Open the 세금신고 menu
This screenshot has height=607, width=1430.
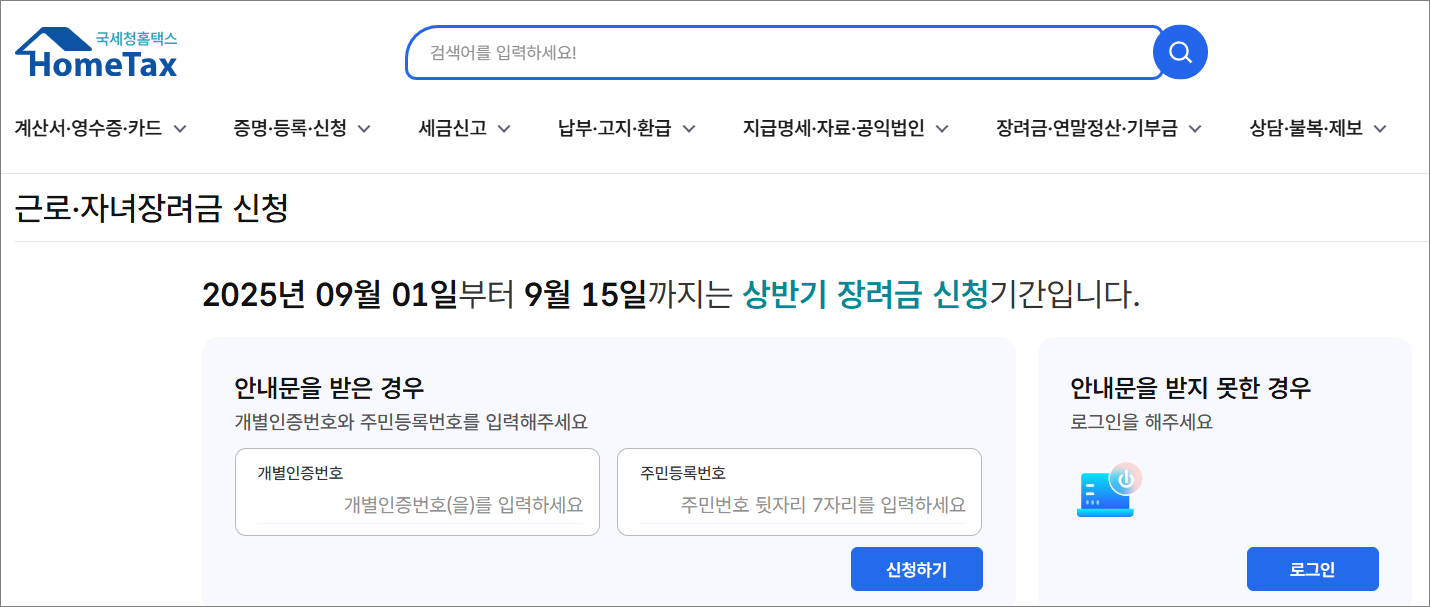pos(453,128)
